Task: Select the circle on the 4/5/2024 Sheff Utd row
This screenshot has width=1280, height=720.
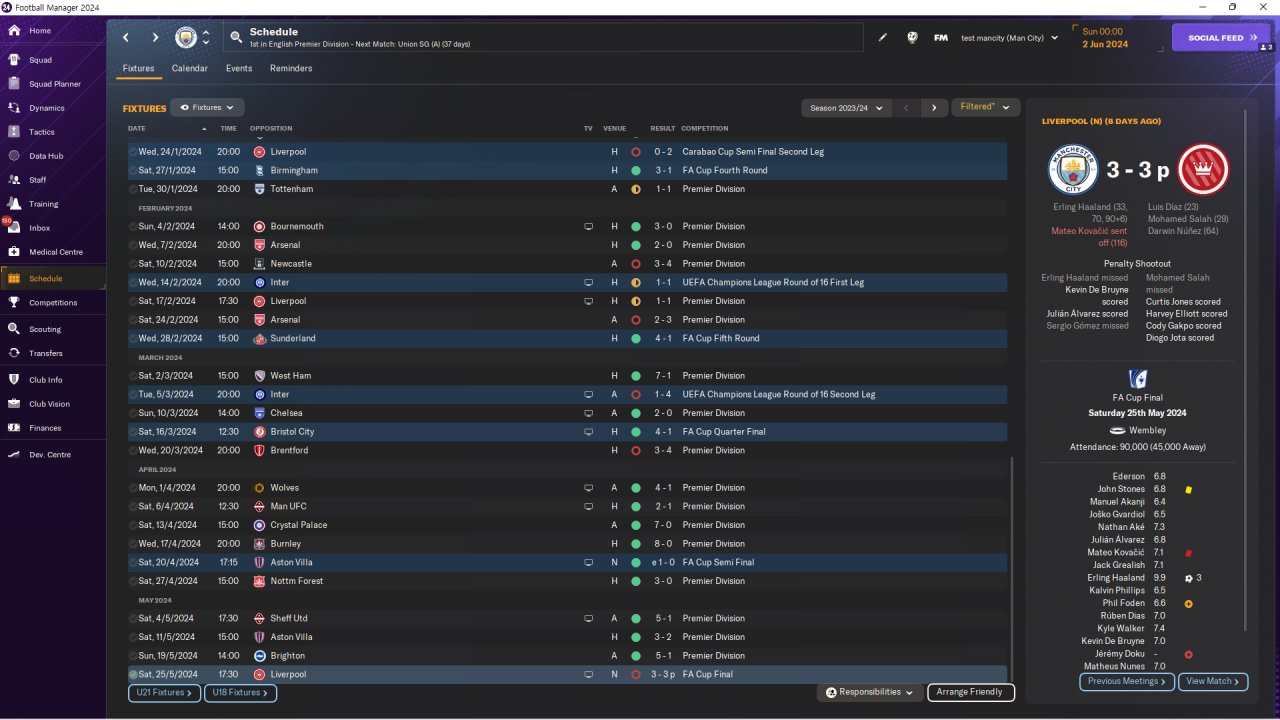Action: (133, 619)
